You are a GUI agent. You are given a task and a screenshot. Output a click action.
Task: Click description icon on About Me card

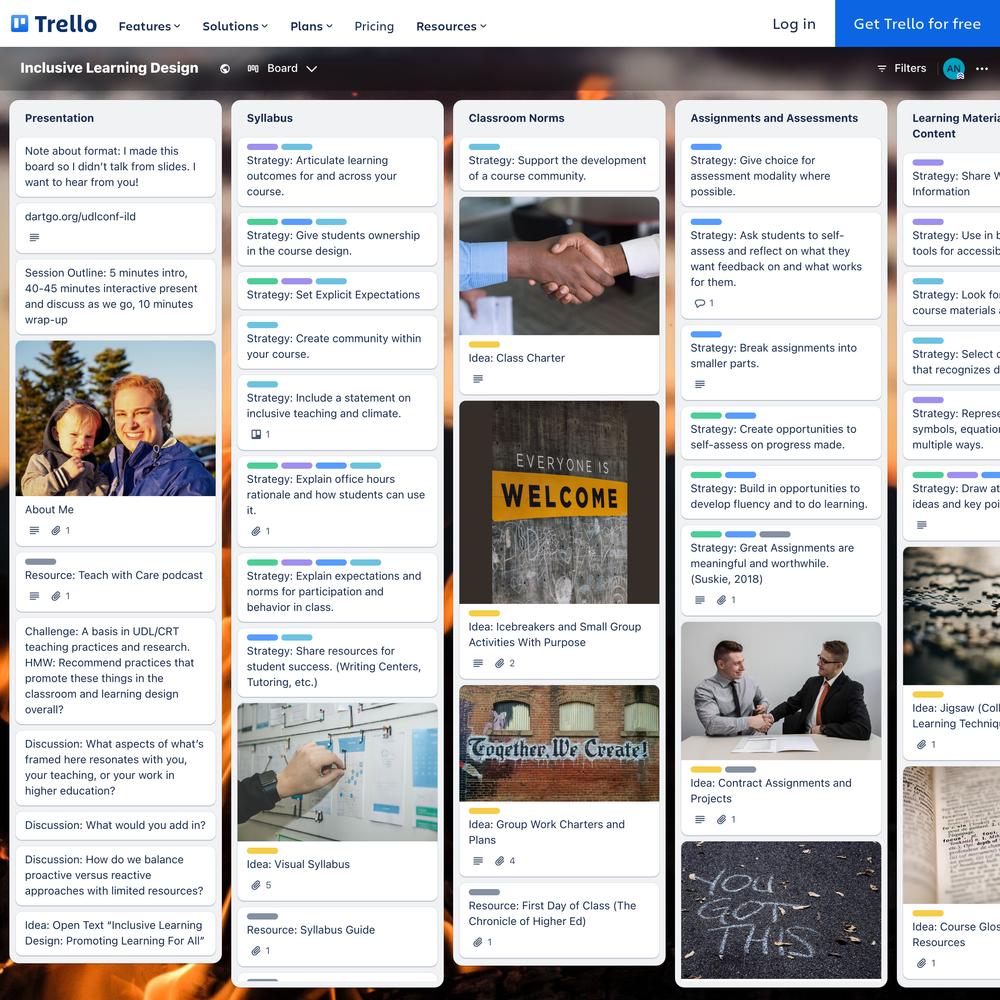pos(34,531)
